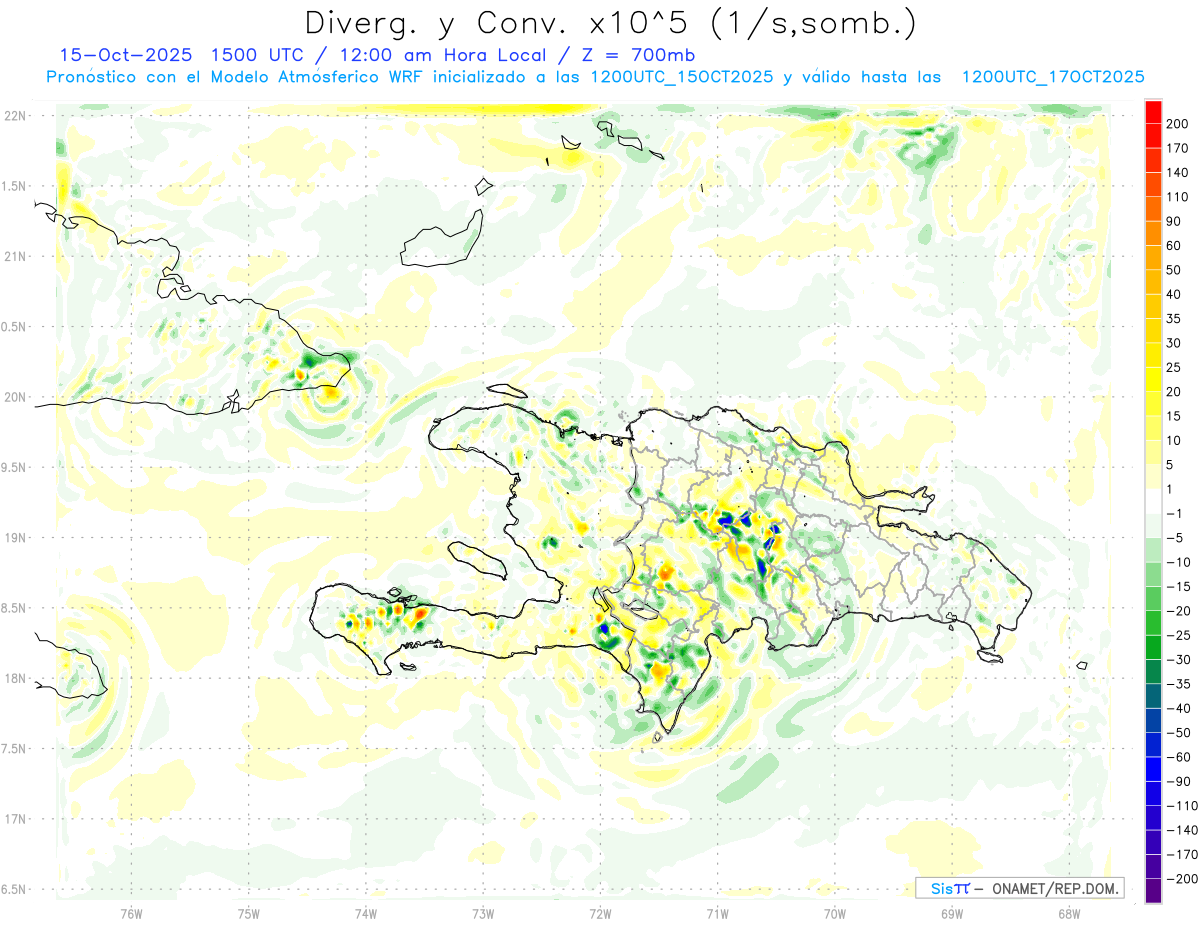The height and width of the screenshot is (927, 1200).
Task: Select the orange swatch between 60 and 90
Action: coord(1153,233)
